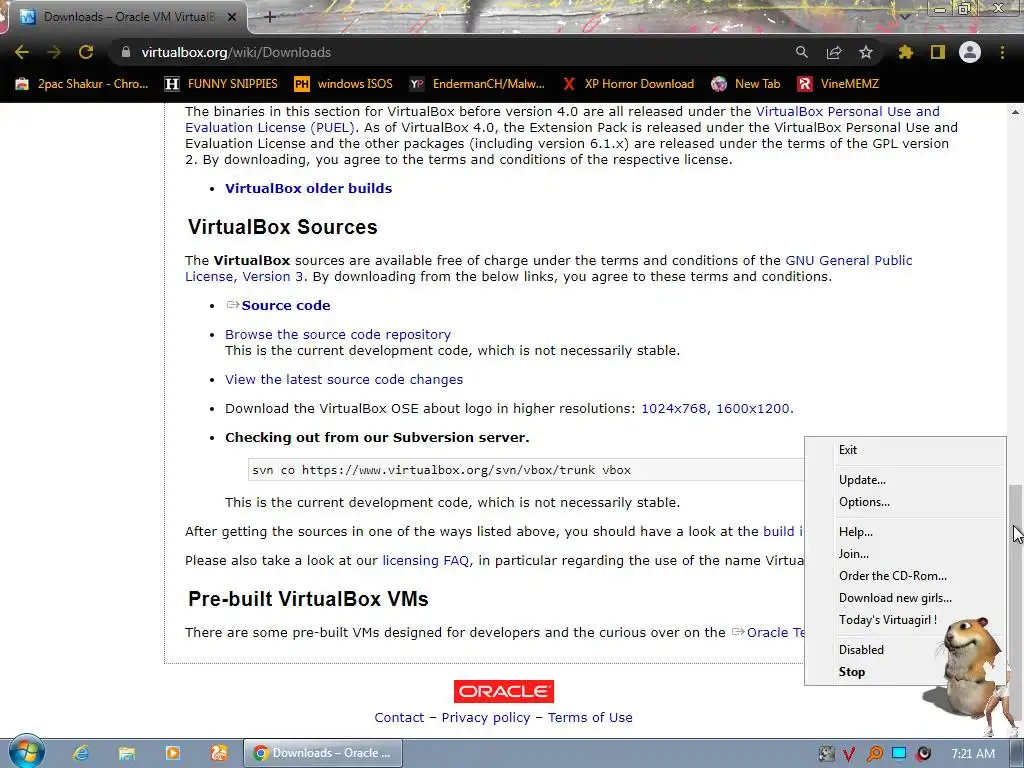The height and width of the screenshot is (768, 1024).
Task: Choose Exit from the context menu
Action: pos(905,450)
